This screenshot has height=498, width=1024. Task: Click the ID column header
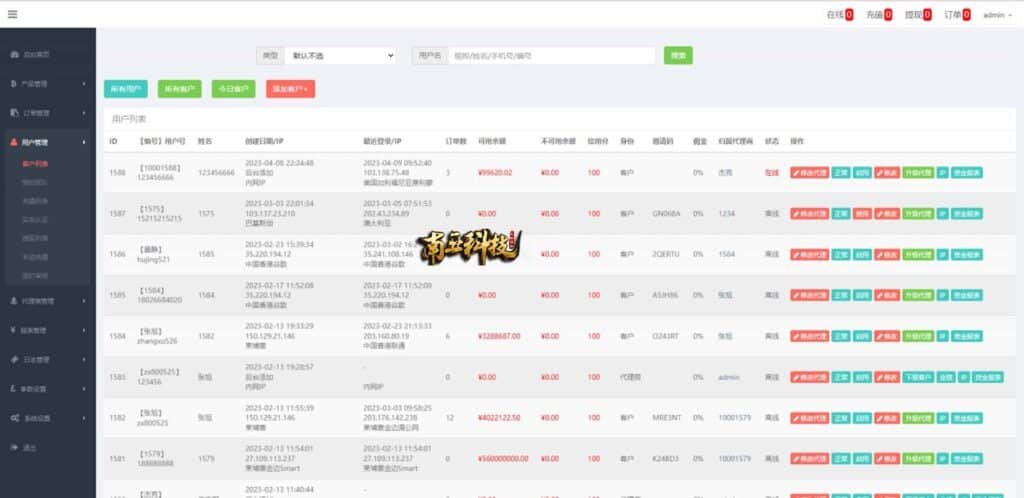(x=113, y=141)
